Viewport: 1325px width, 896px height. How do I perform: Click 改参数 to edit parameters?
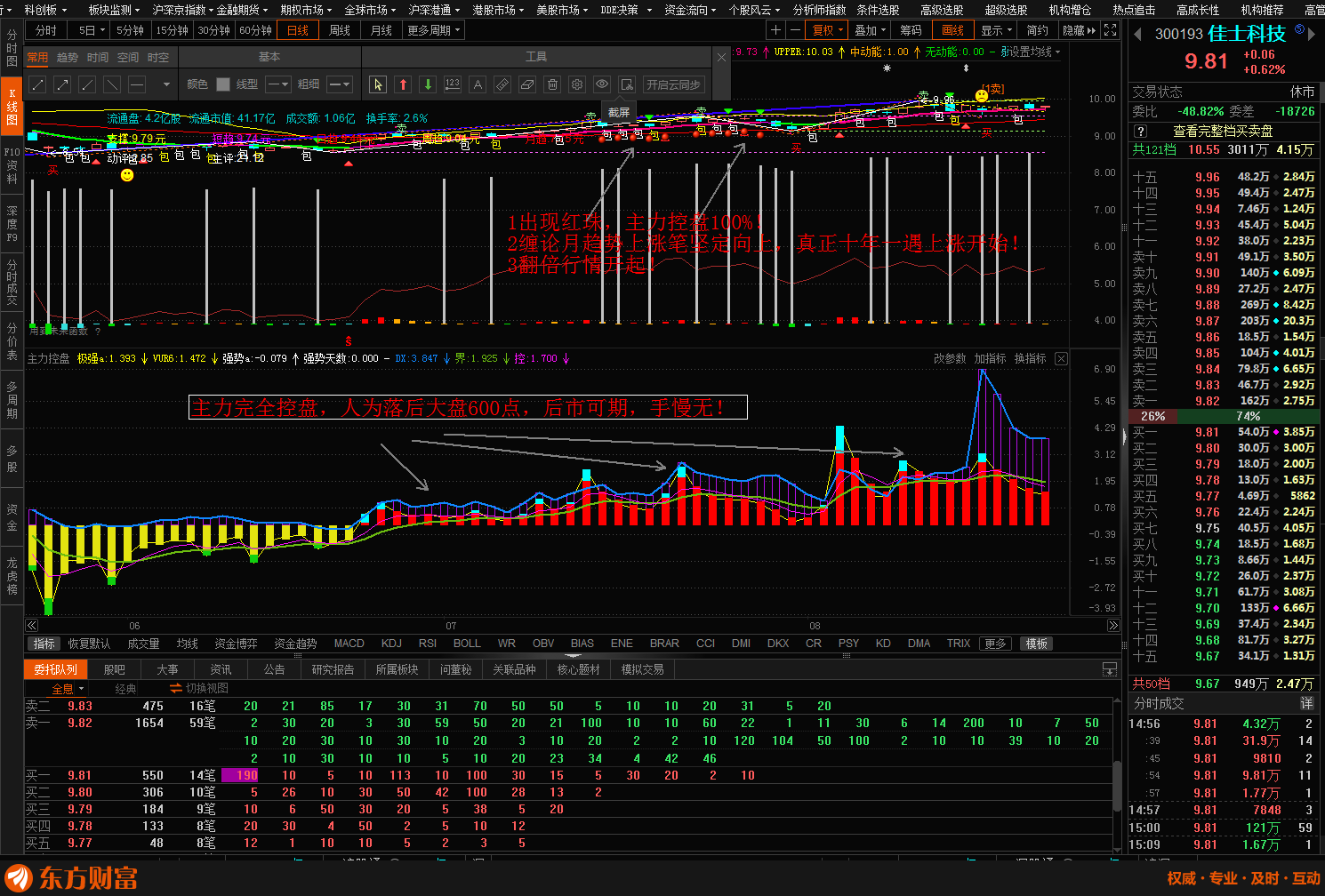950,358
